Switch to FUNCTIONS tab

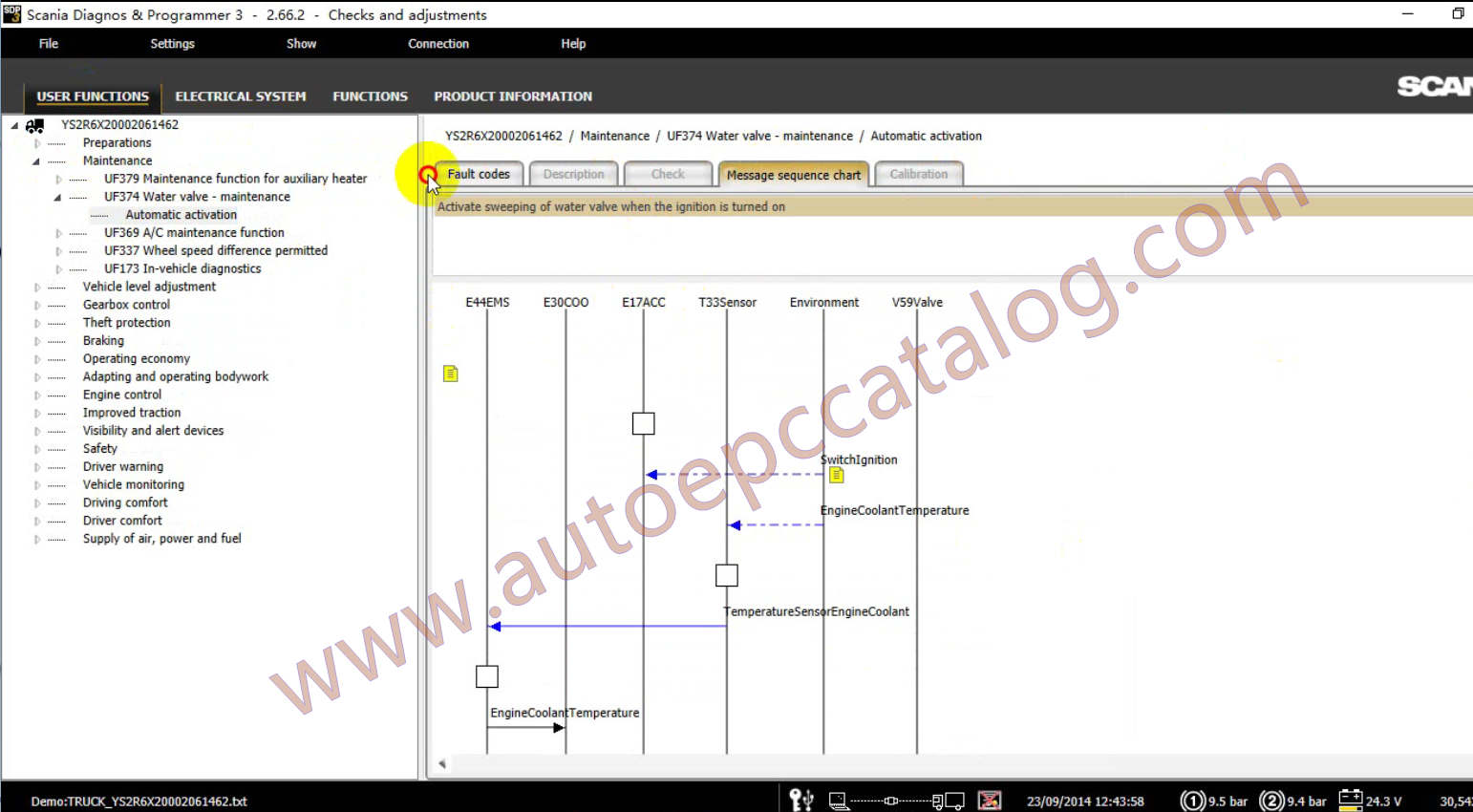[x=370, y=96]
